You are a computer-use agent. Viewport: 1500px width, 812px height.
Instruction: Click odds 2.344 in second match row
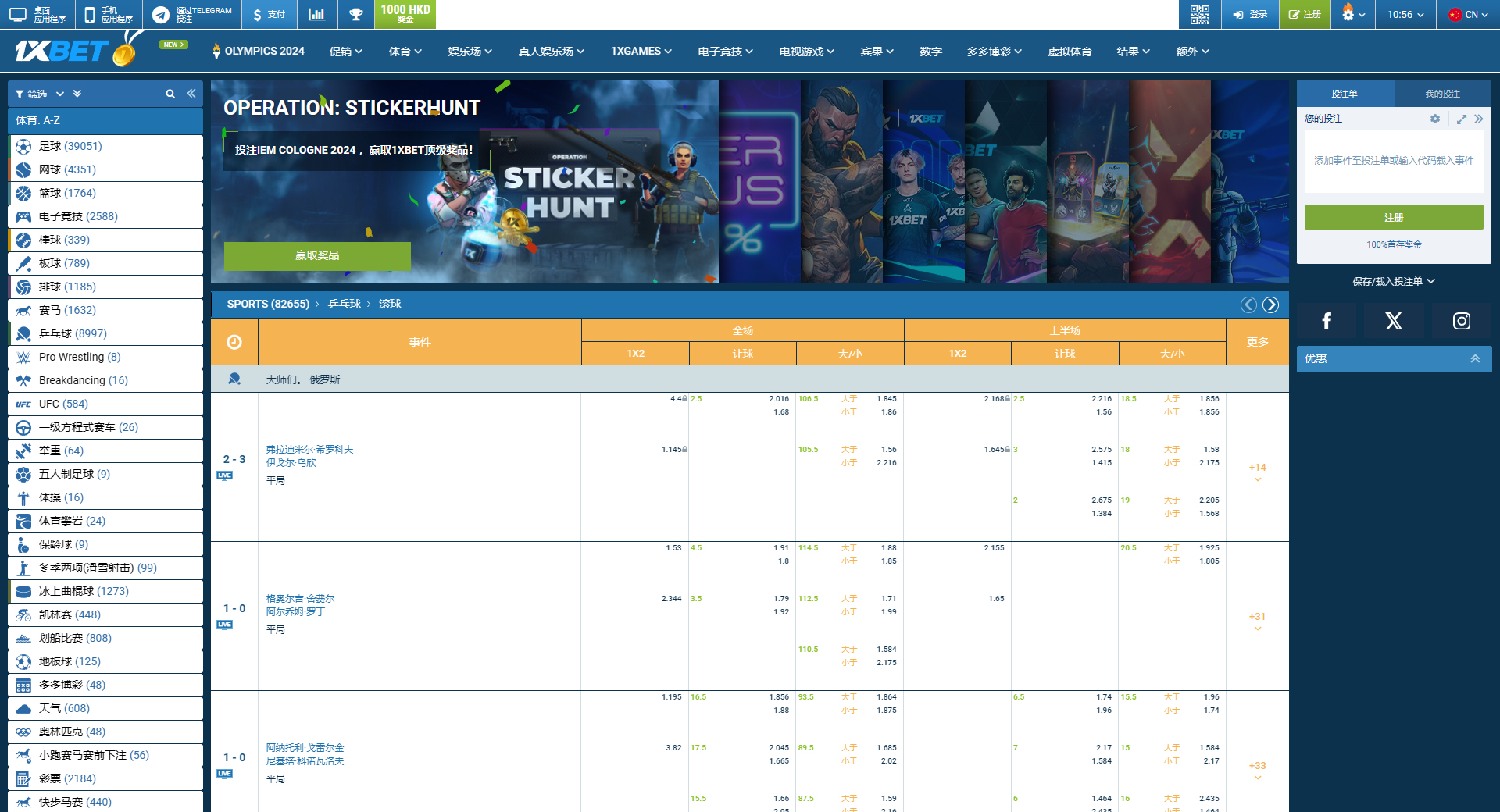[671, 599]
